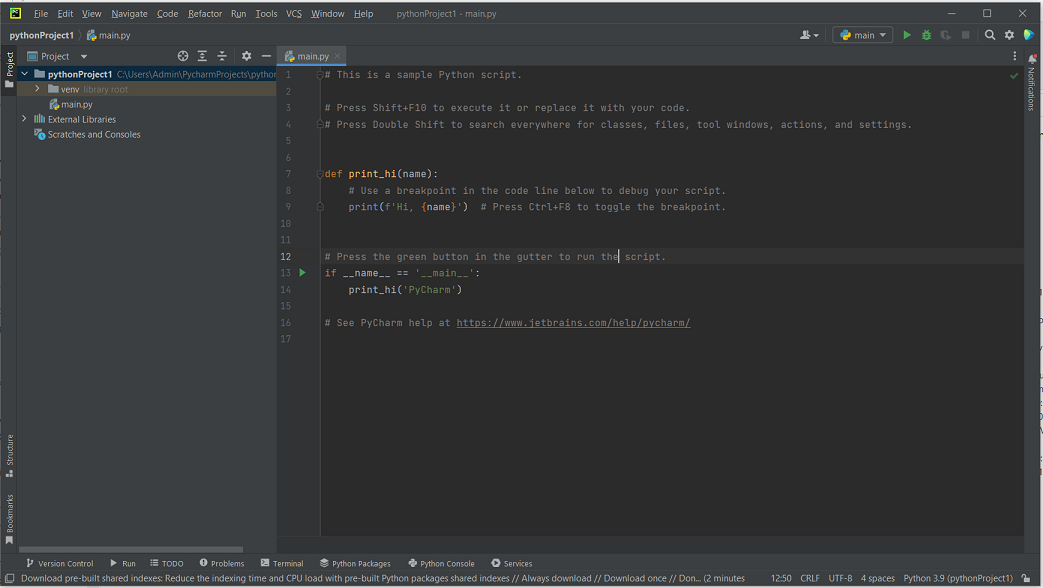Hide the Project panel with the minus icon
Image resolution: width=1043 pixels, height=588 pixels.
click(x=266, y=57)
